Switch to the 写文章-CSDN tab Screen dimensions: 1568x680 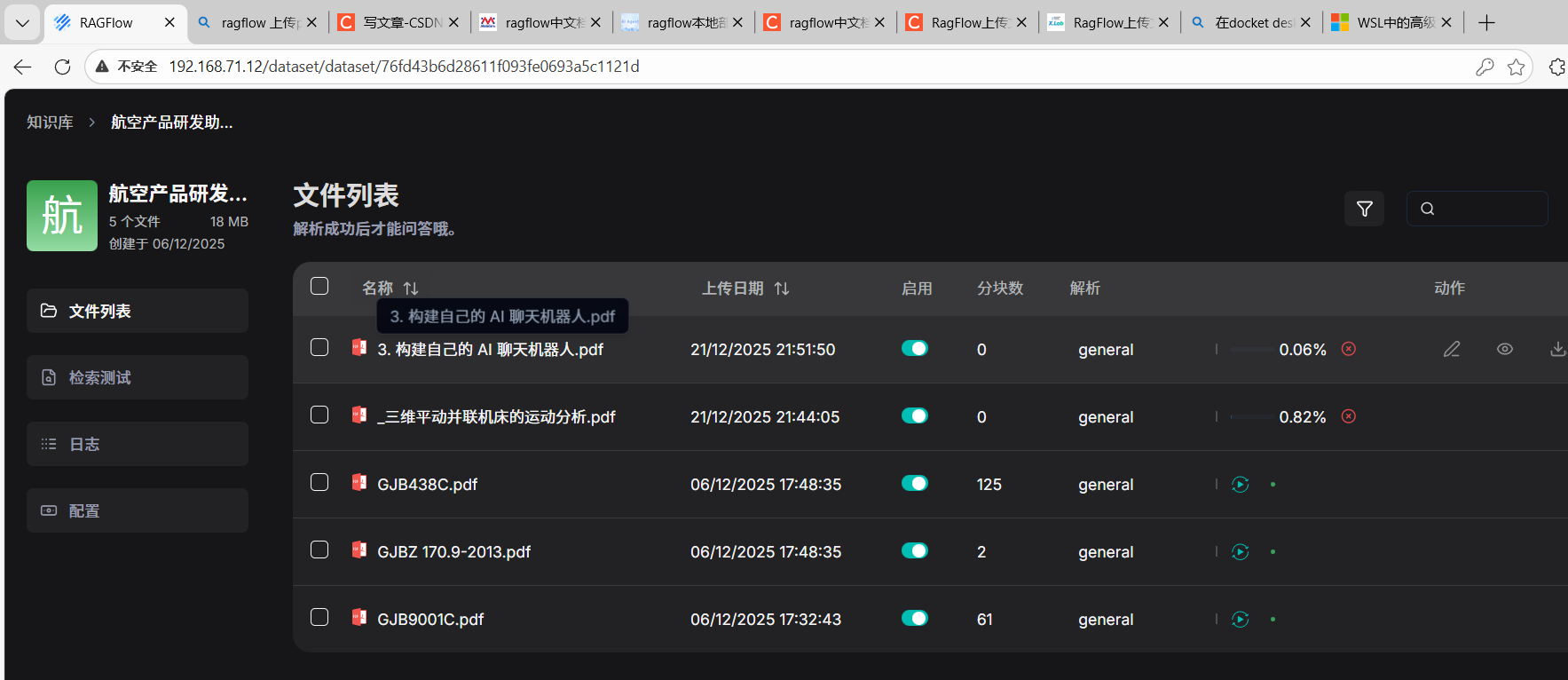coord(399,22)
